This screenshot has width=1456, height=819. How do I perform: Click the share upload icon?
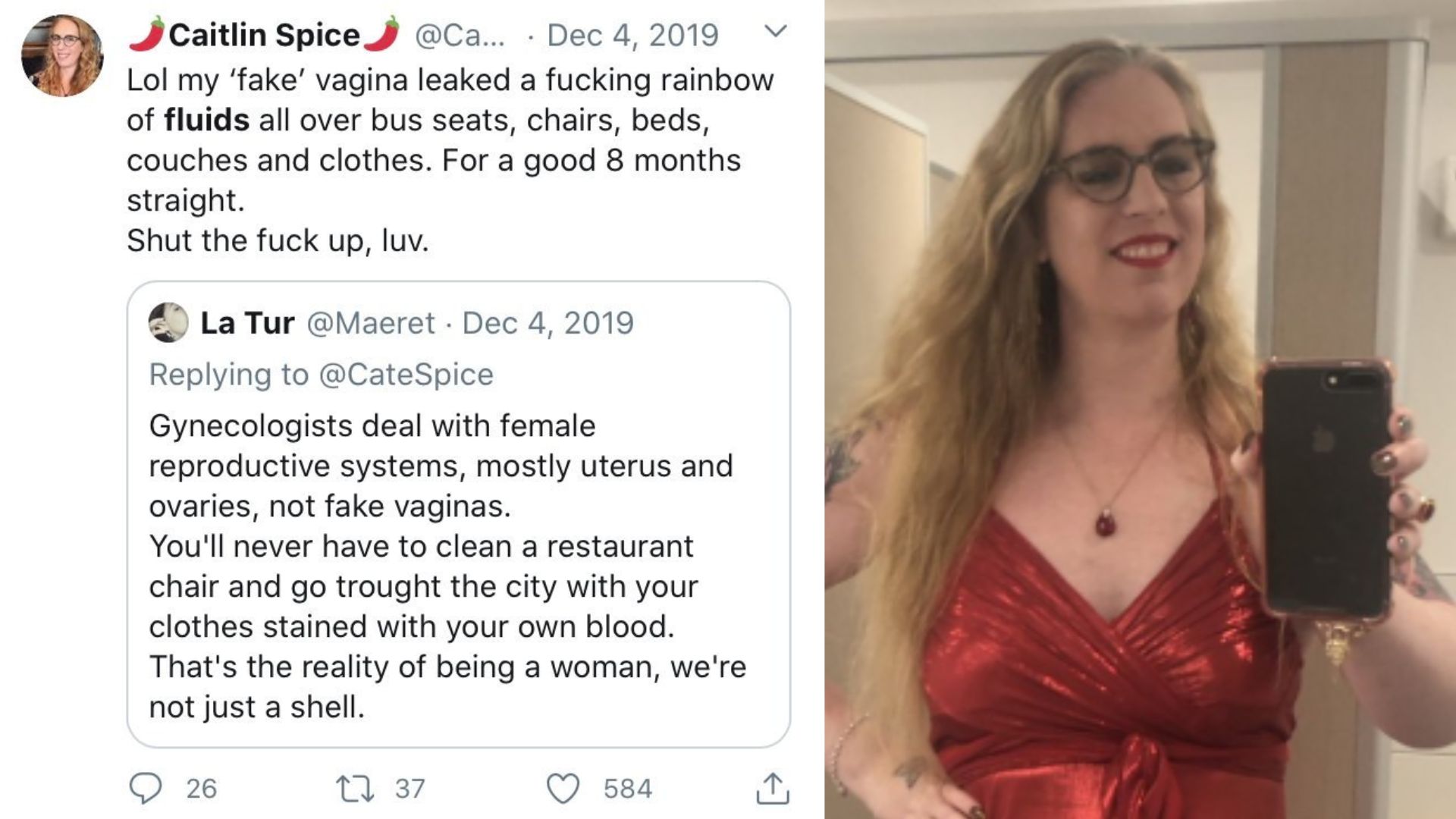772,788
